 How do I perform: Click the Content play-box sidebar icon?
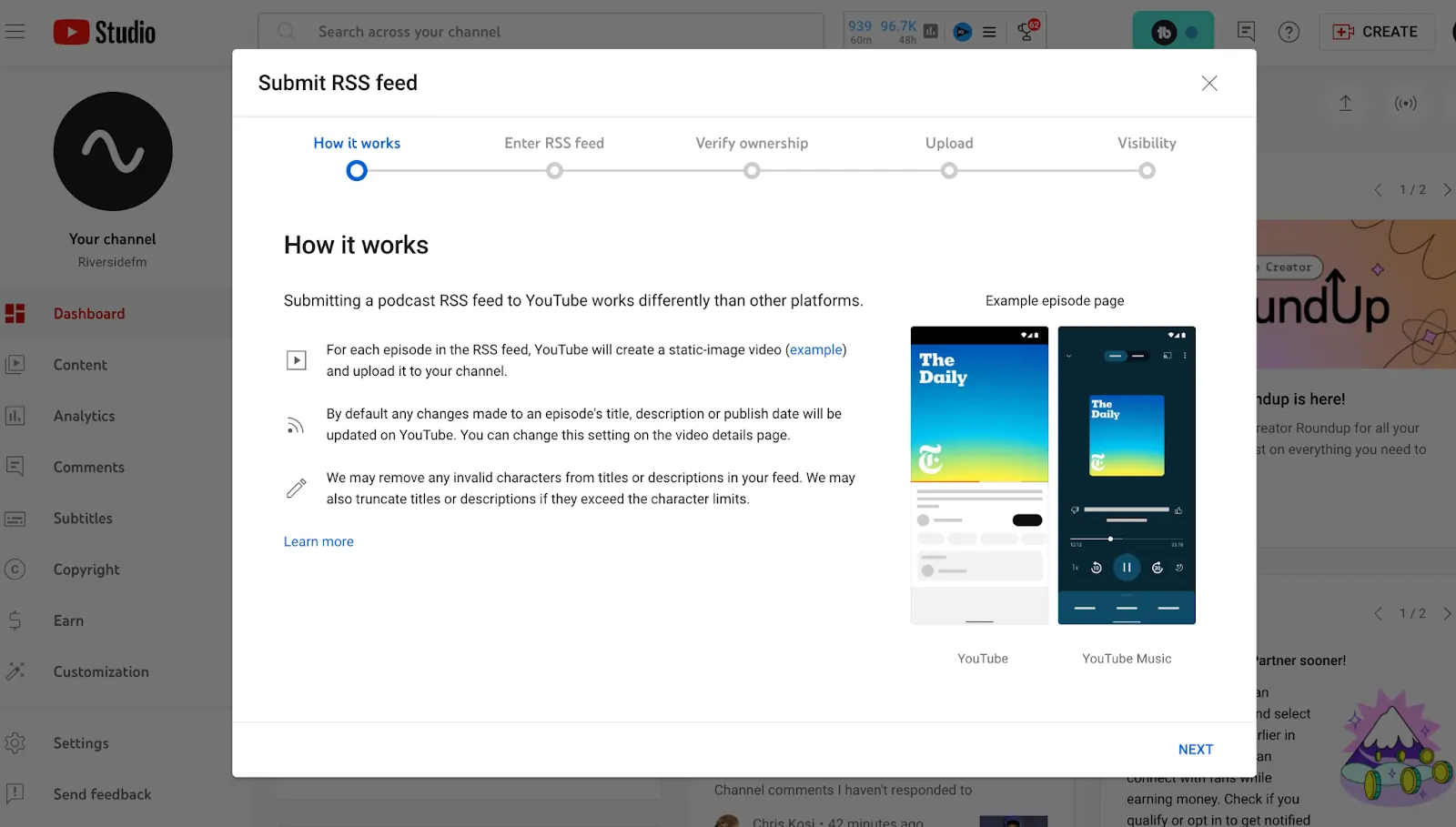15,365
